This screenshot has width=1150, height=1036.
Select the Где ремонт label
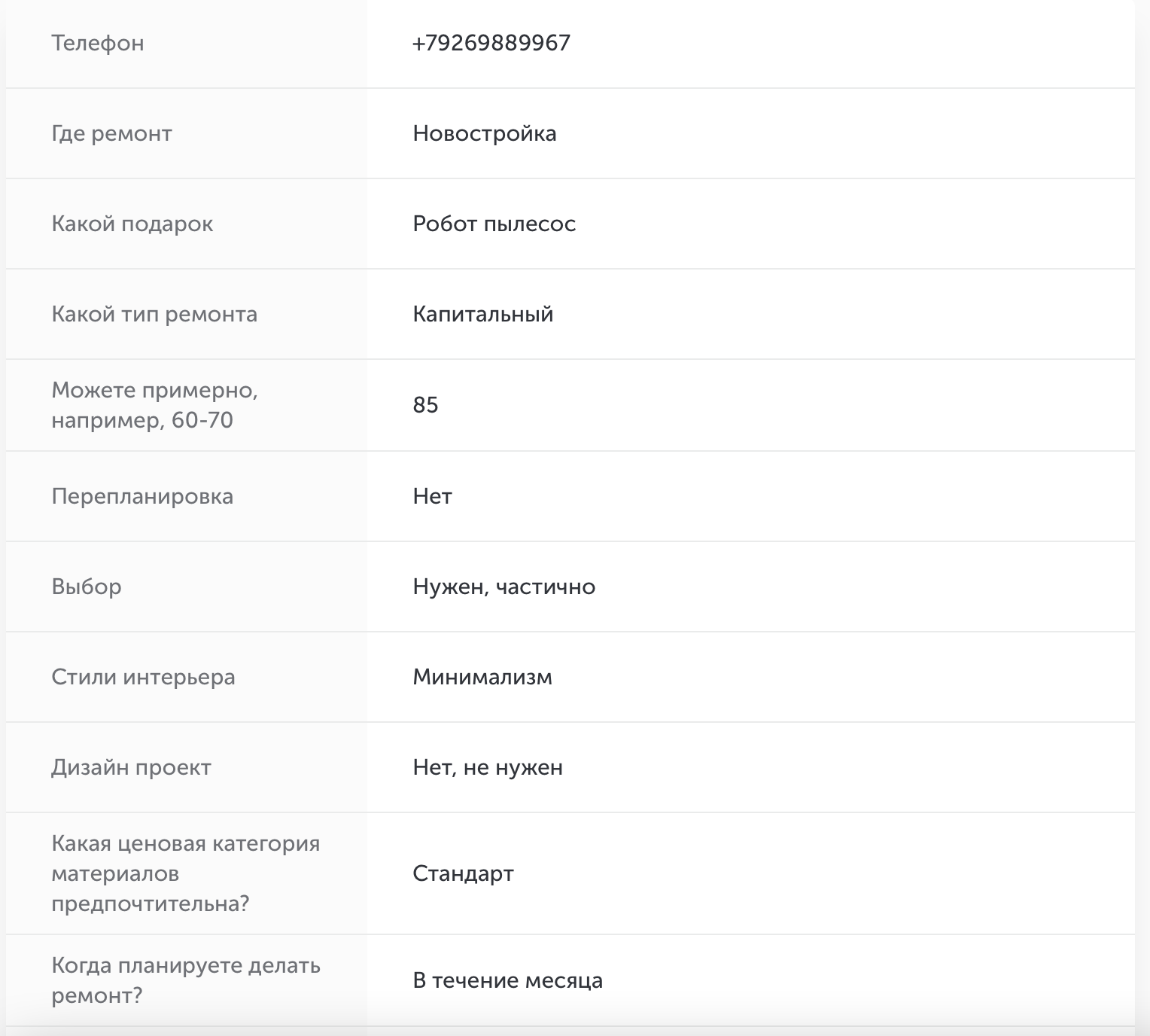pos(111,133)
